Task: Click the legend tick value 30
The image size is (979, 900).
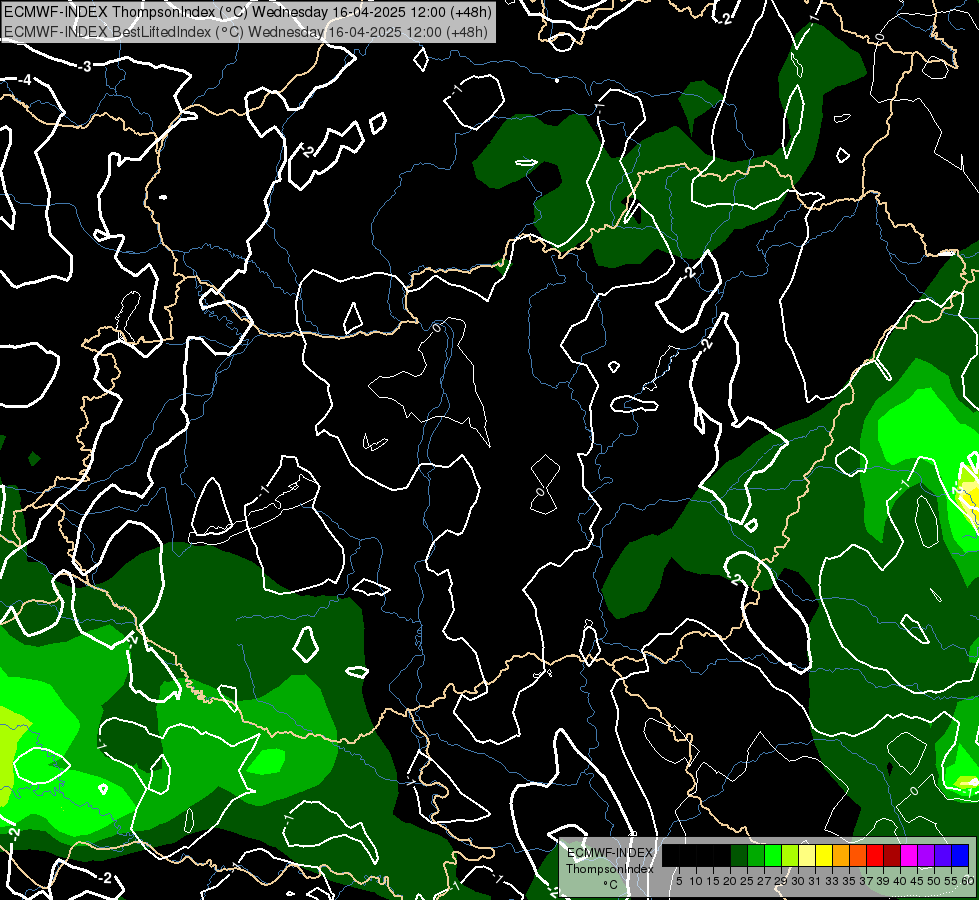Action: click(799, 881)
